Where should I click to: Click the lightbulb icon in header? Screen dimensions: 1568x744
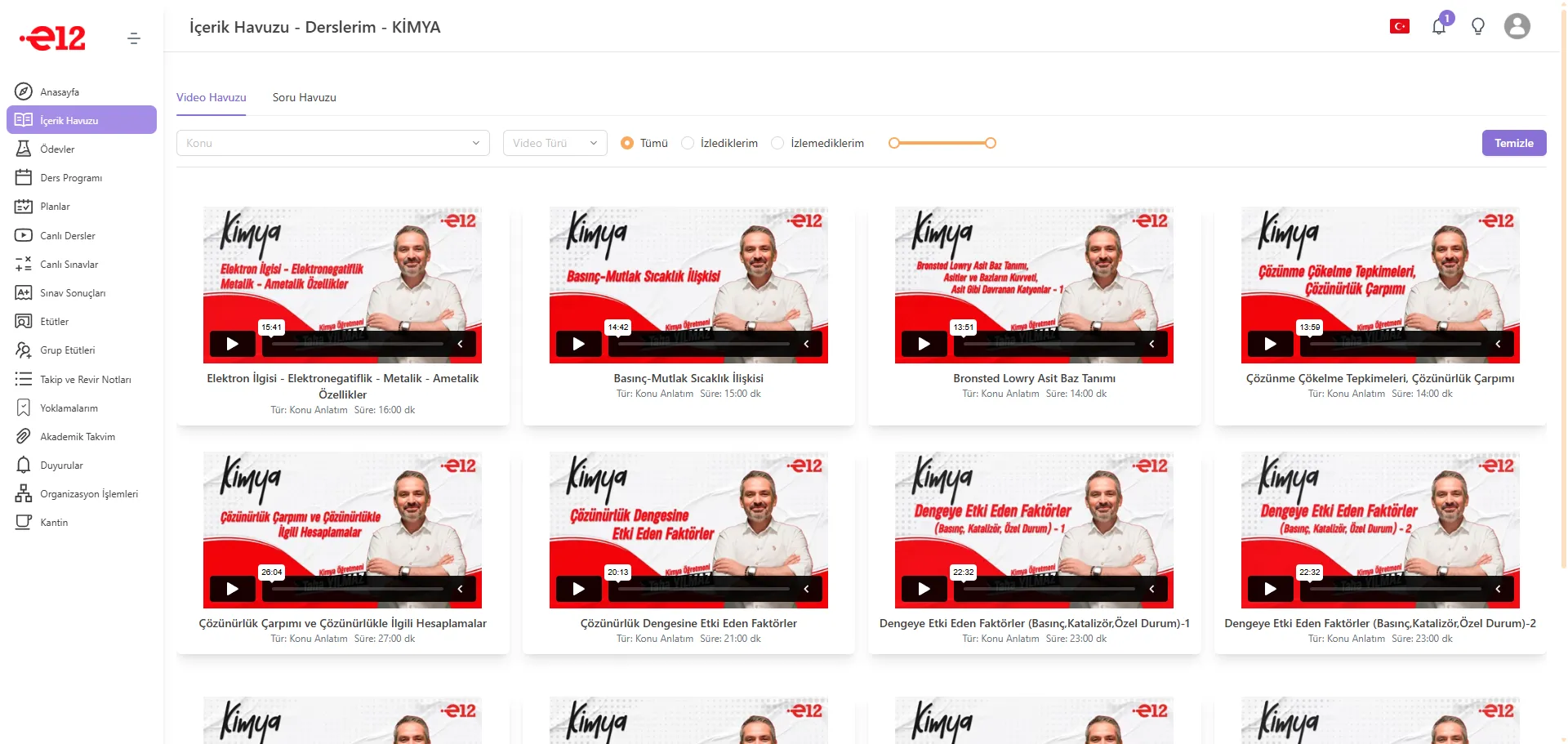[1478, 27]
